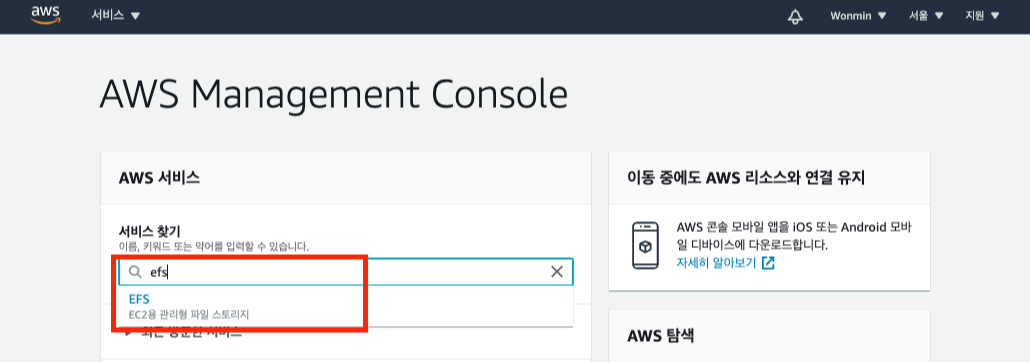Click the 서비스 찾기 label
Screen dimensions: 1030x362
pos(149,231)
